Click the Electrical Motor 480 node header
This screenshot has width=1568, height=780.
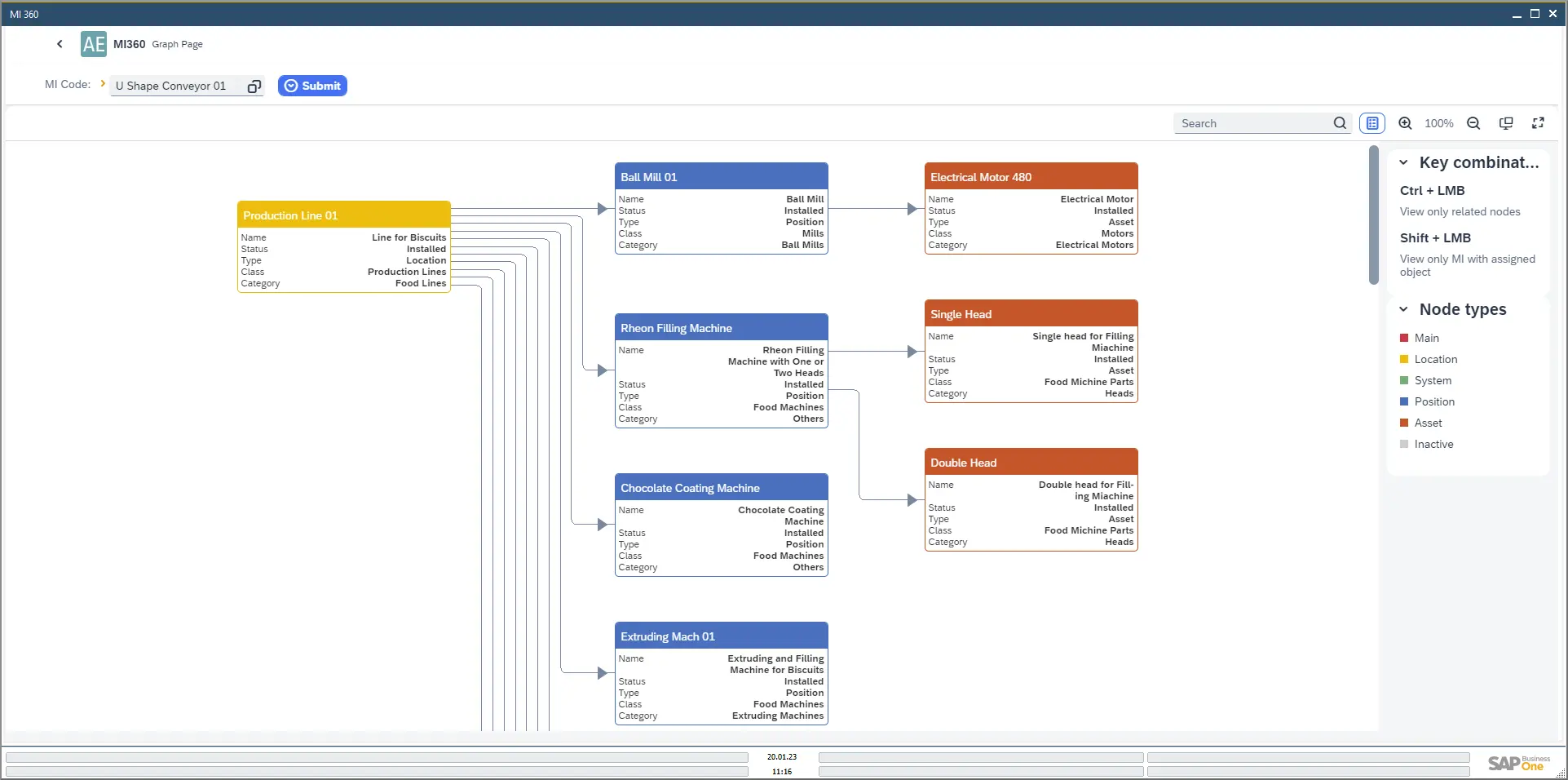(x=1031, y=177)
